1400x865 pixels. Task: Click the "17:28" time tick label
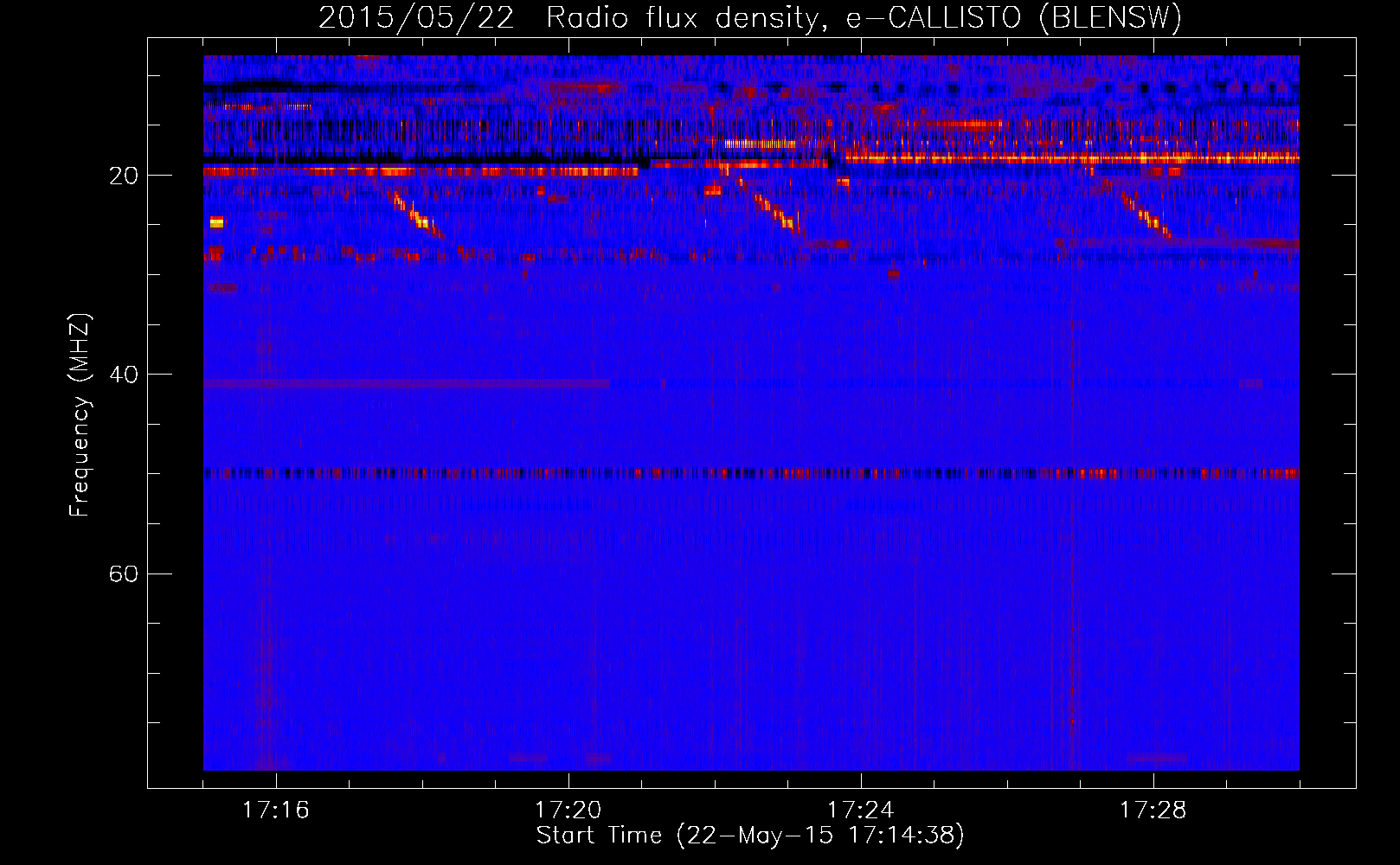(1153, 811)
